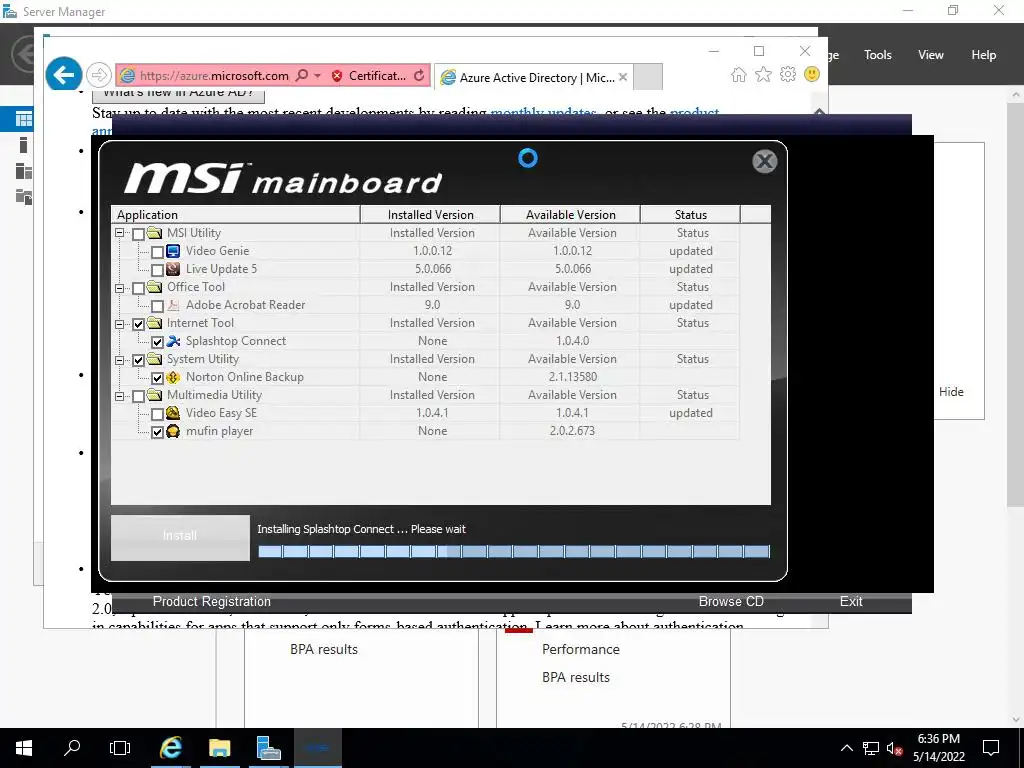This screenshot has width=1024, height=768.
Task: Click the Adobe Acrobat Reader icon
Action: (x=173, y=305)
